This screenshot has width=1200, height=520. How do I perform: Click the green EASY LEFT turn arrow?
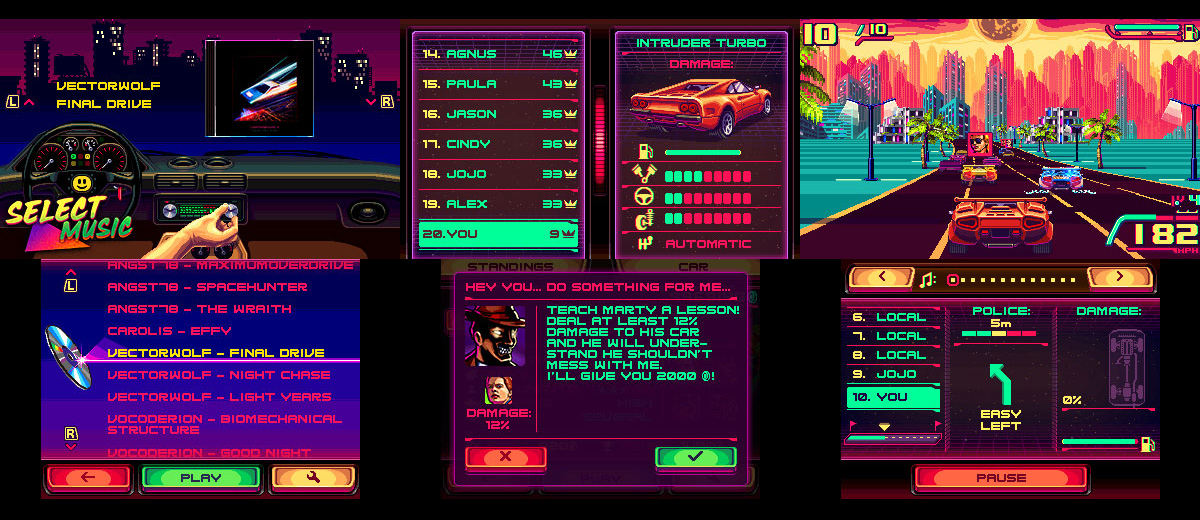1000,385
